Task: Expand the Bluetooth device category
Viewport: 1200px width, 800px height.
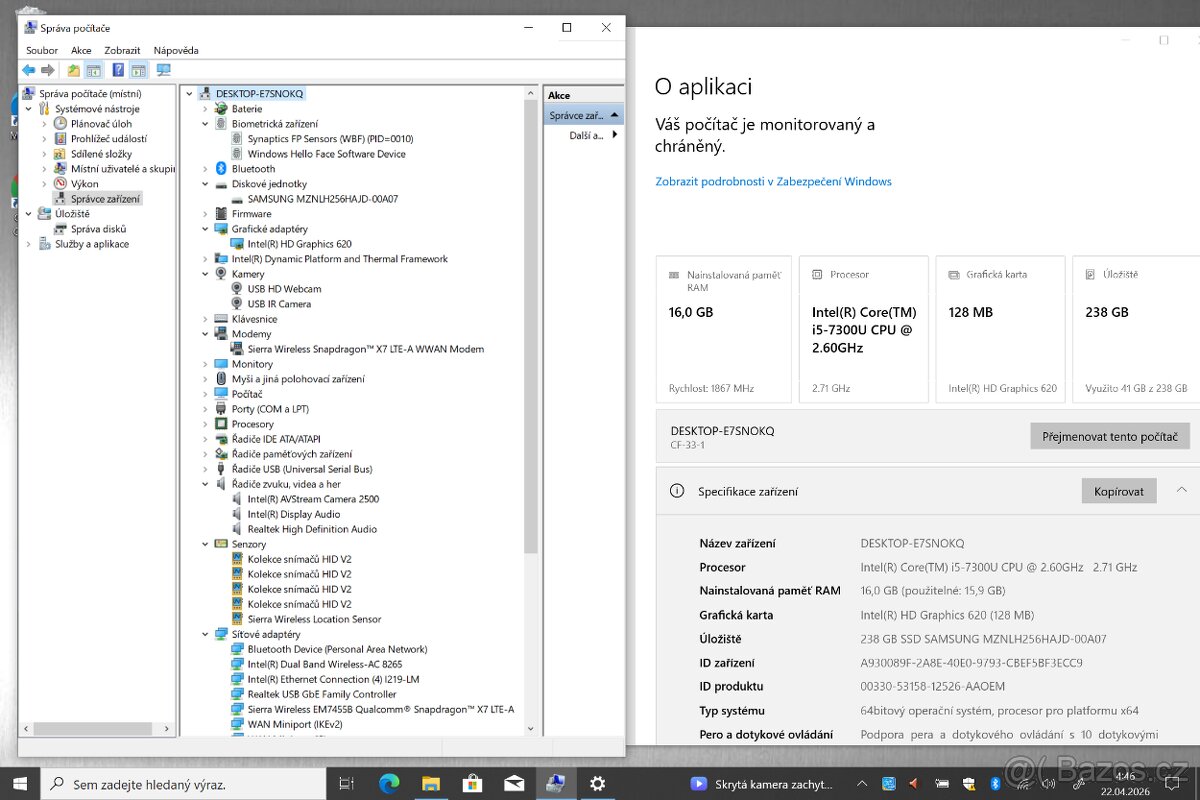Action: click(x=206, y=169)
